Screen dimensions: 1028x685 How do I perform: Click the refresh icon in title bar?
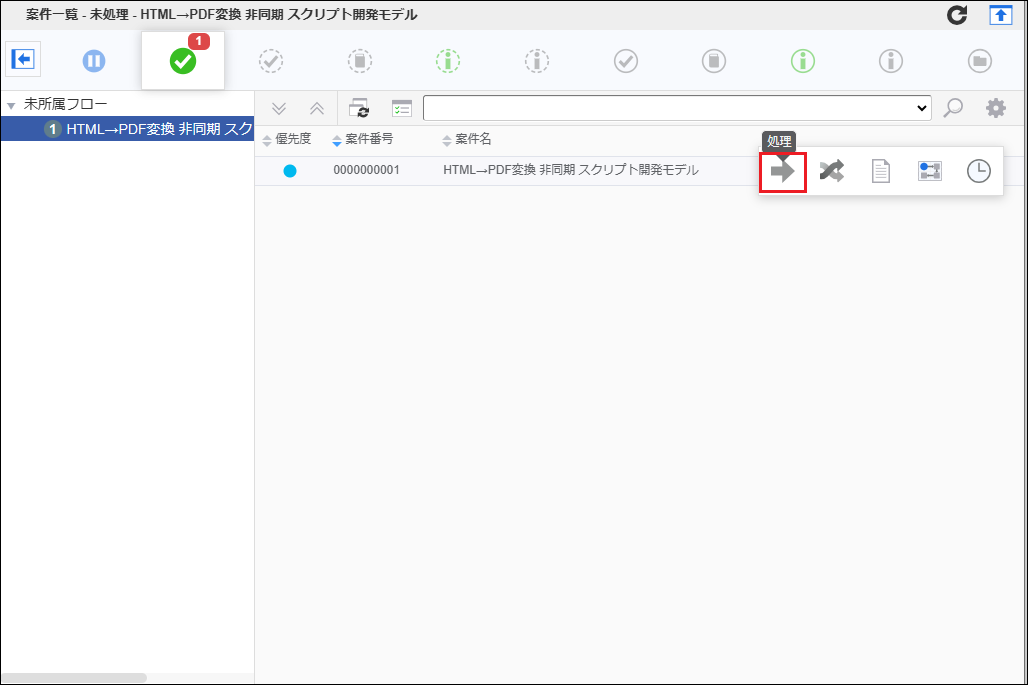click(x=957, y=15)
